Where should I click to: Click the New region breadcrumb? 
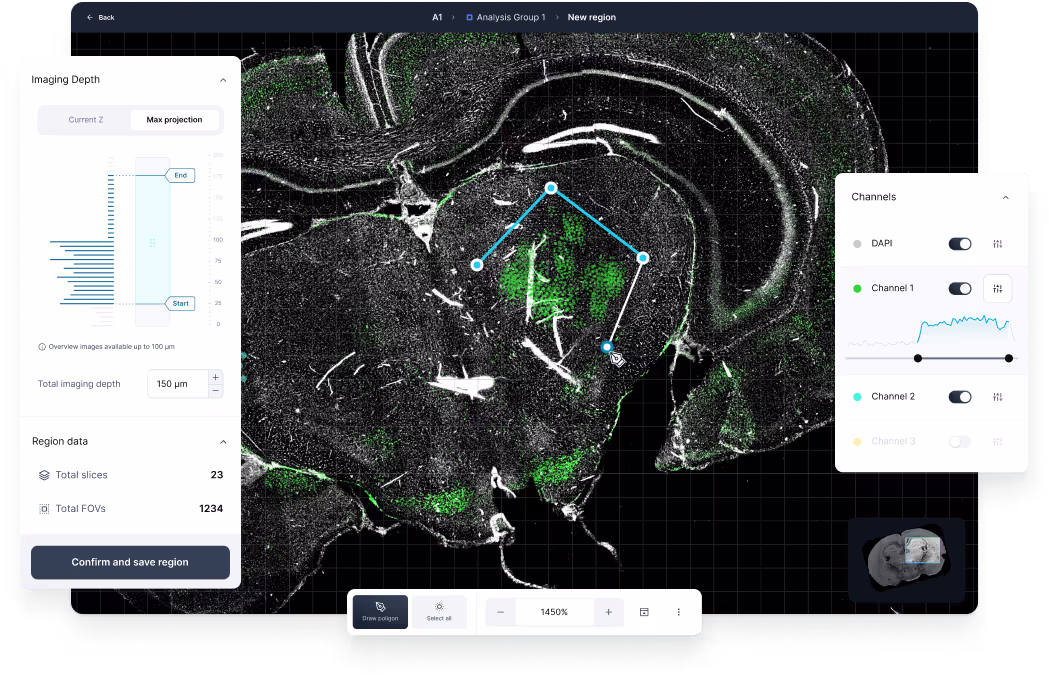[591, 17]
